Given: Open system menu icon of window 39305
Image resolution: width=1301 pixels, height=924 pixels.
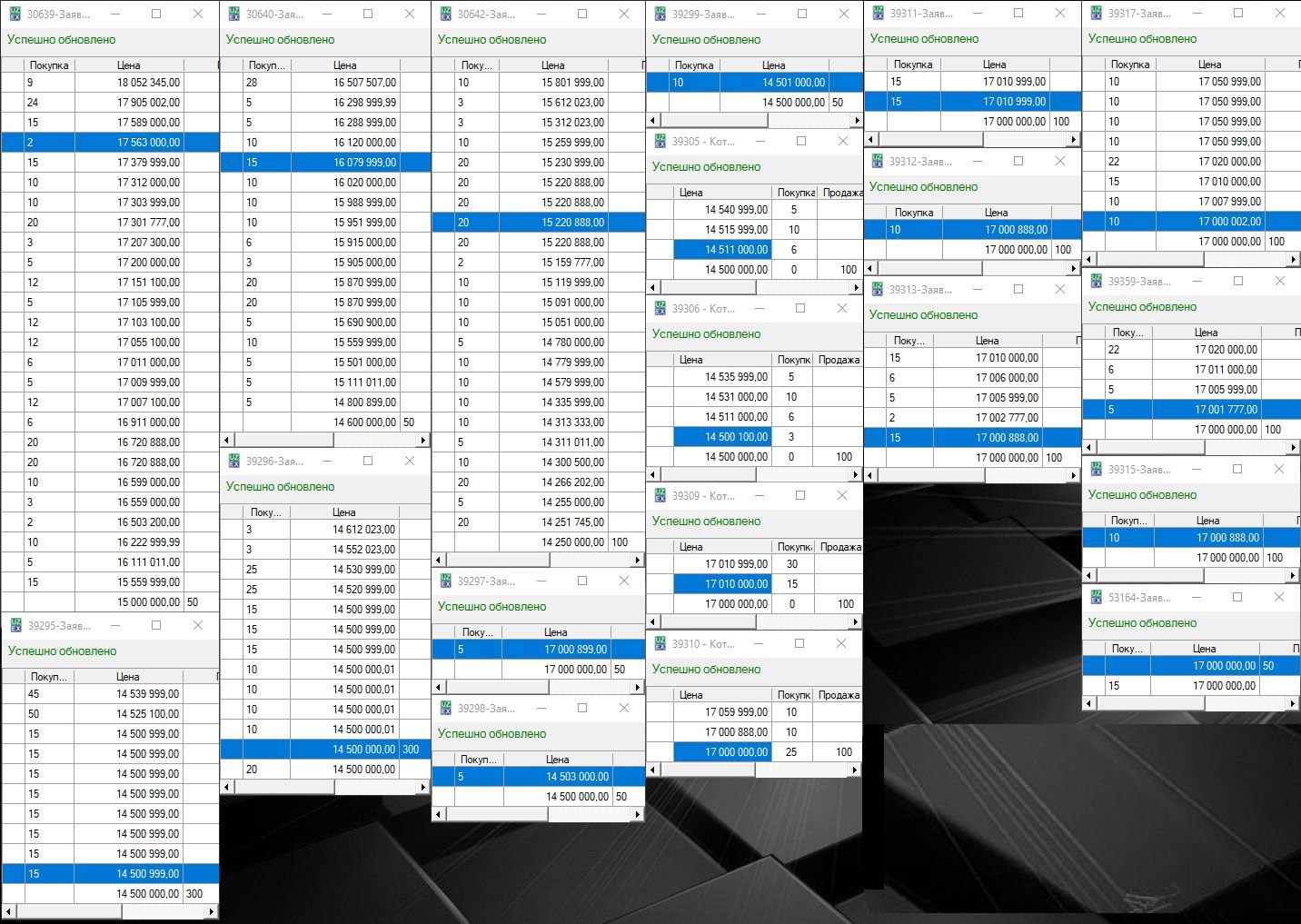Looking at the screenshot, I should 659,142.
